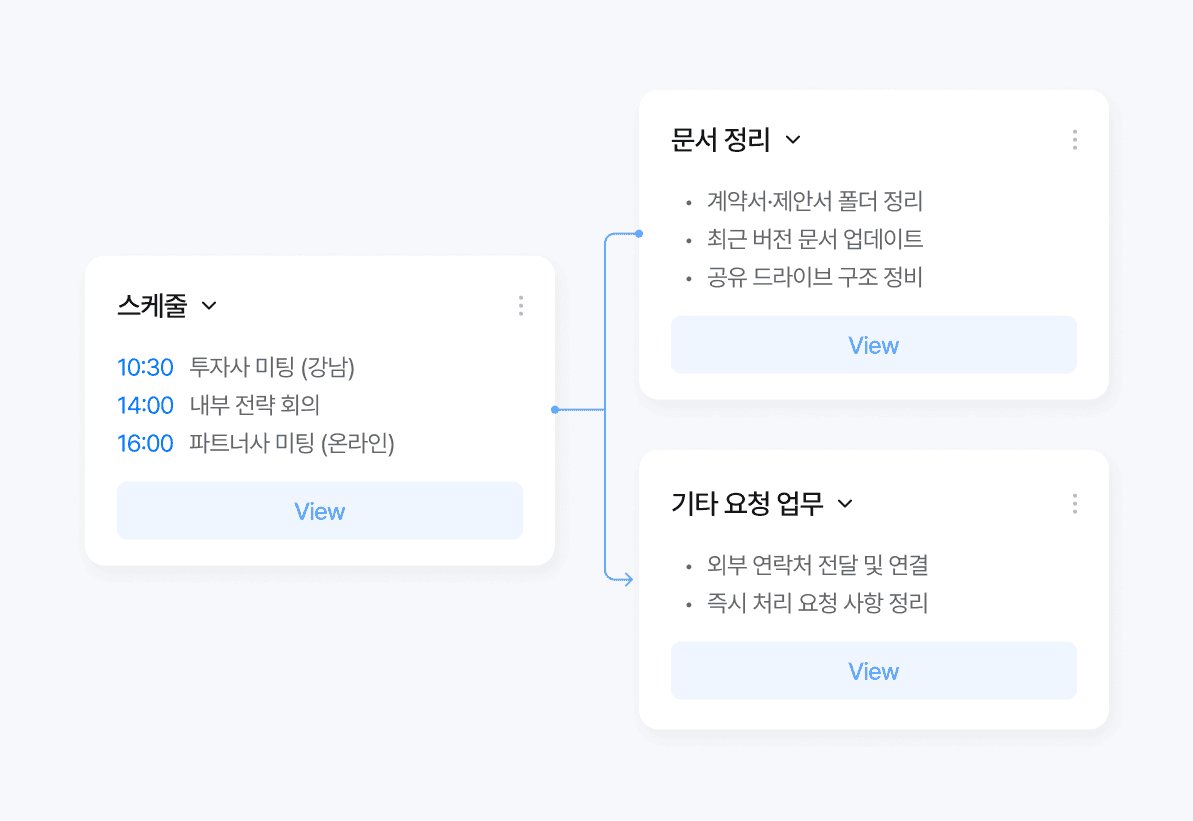Click View on the 스케줄 card

319,510
